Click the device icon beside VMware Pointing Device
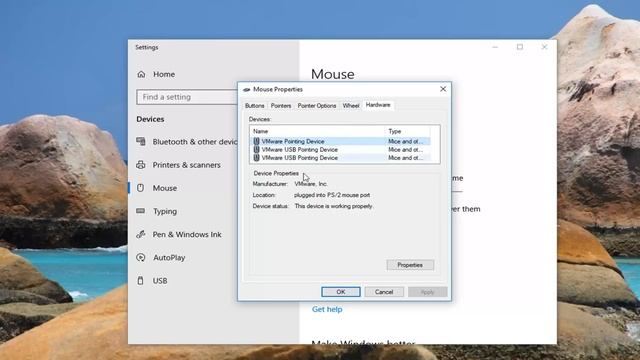The height and width of the screenshot is (360, 640). [x=256, y=141]
